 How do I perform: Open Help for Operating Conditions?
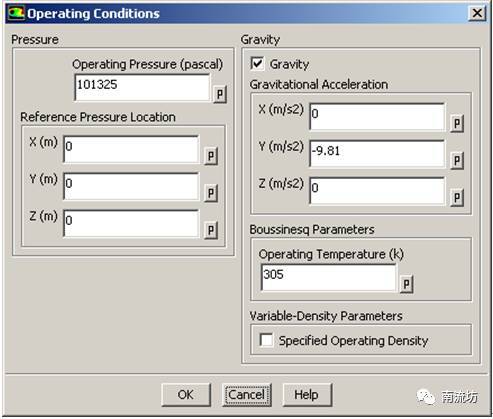(307, 395)
